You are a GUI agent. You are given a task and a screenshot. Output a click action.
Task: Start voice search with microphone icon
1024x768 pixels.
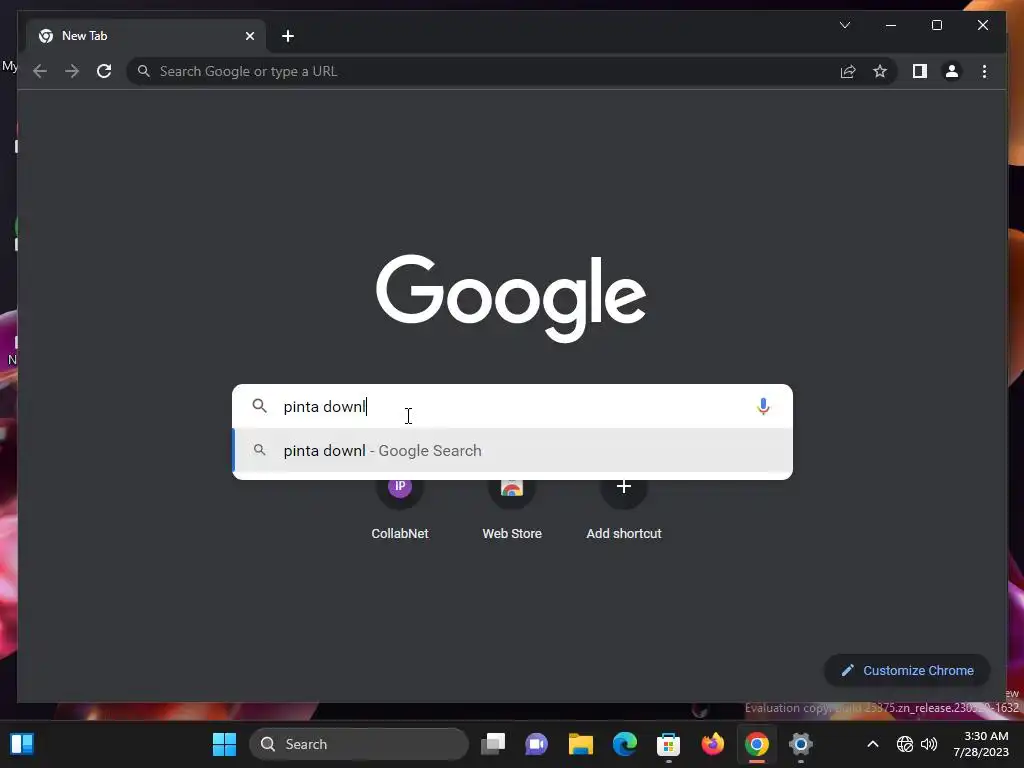tap(763, 406)
